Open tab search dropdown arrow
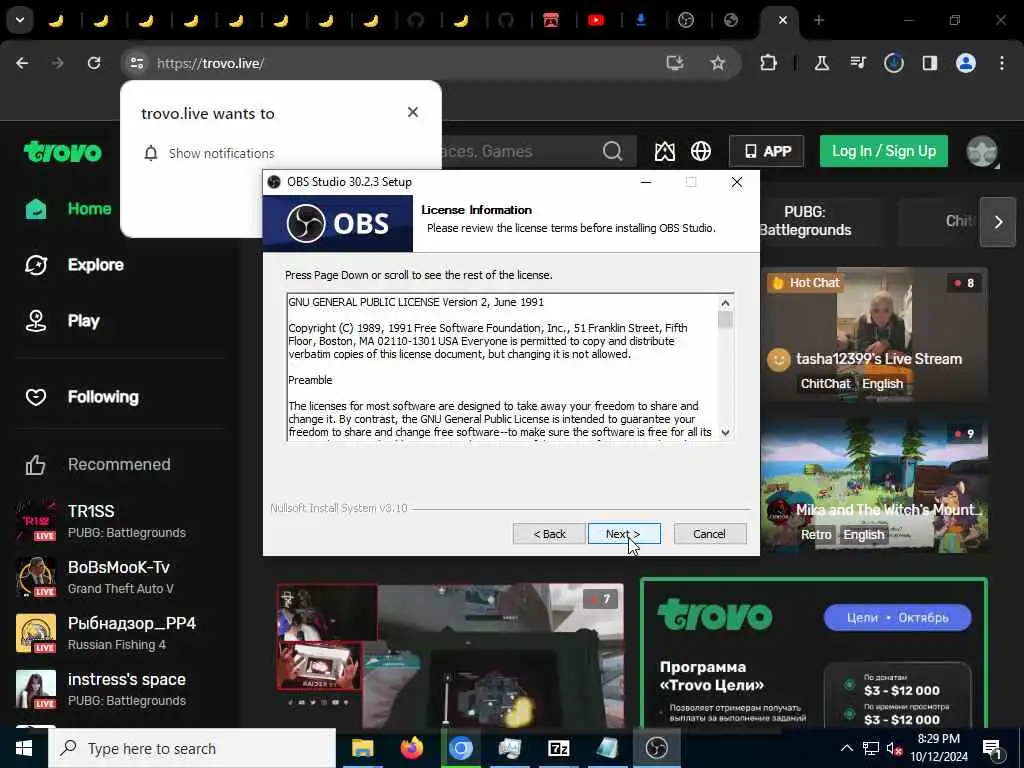This screenshot has width=1024, height=768. (x=20, y=20)
